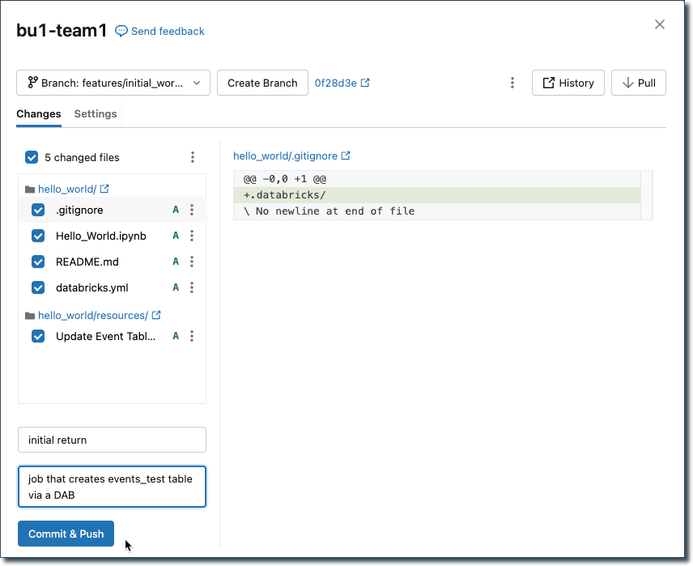Open top toolbar more options kebab menu
693x566 pixels.
[512, 83]
